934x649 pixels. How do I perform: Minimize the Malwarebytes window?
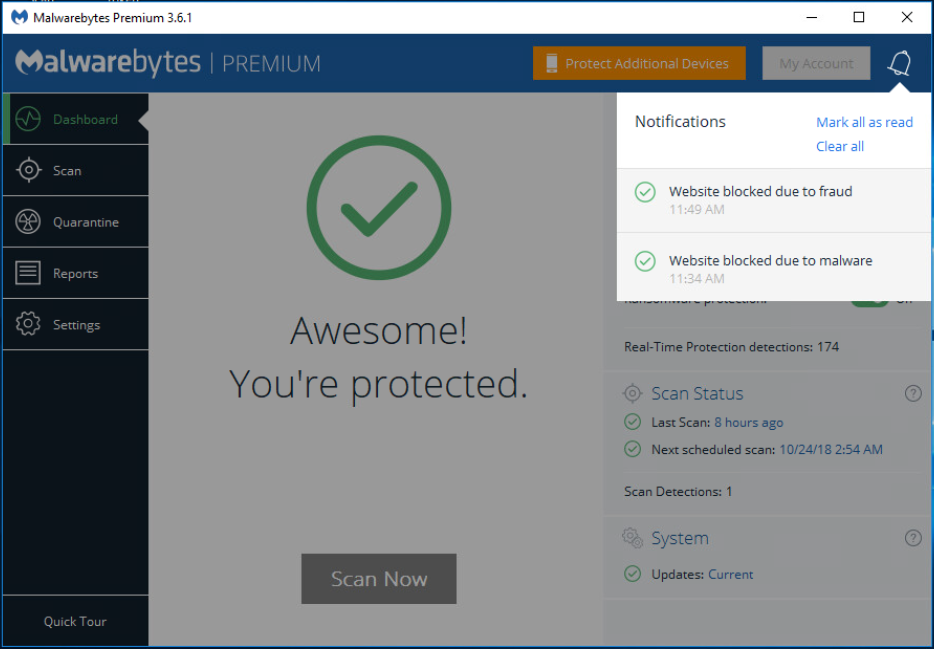811,17
